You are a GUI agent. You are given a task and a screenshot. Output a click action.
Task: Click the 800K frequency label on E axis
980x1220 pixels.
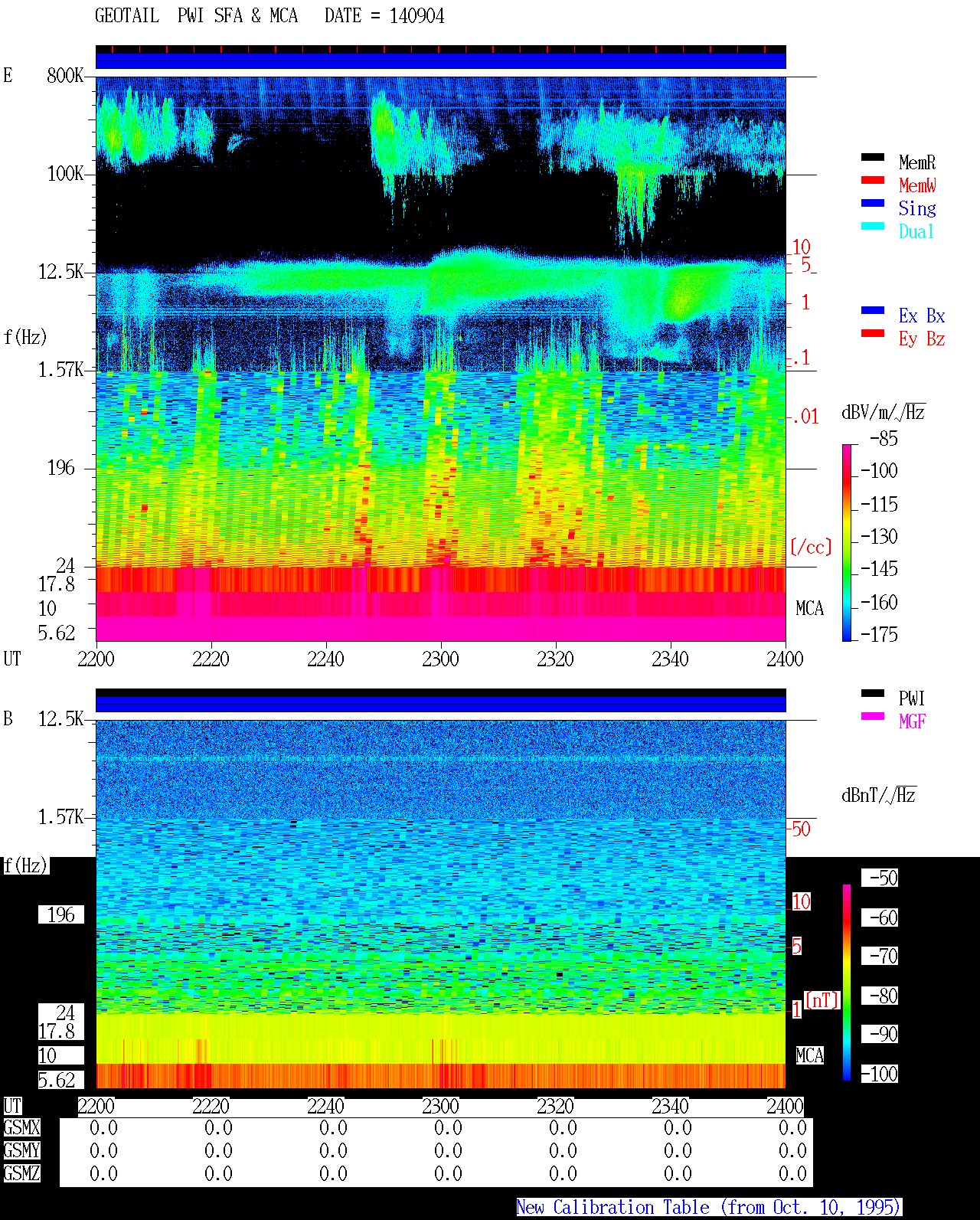[x=65, y=75]
